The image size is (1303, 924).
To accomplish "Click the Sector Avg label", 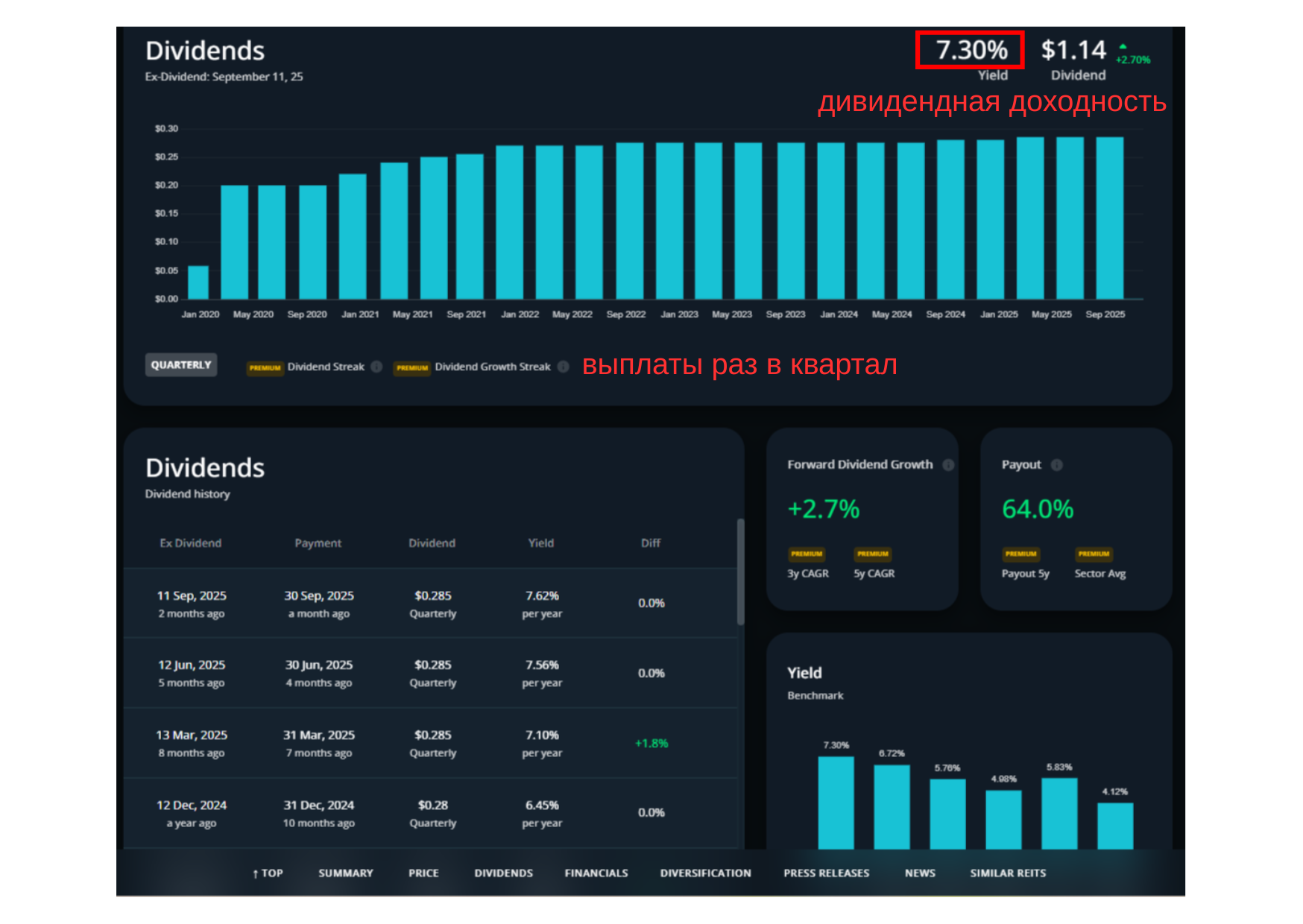I will click(x=1100, y=574).
